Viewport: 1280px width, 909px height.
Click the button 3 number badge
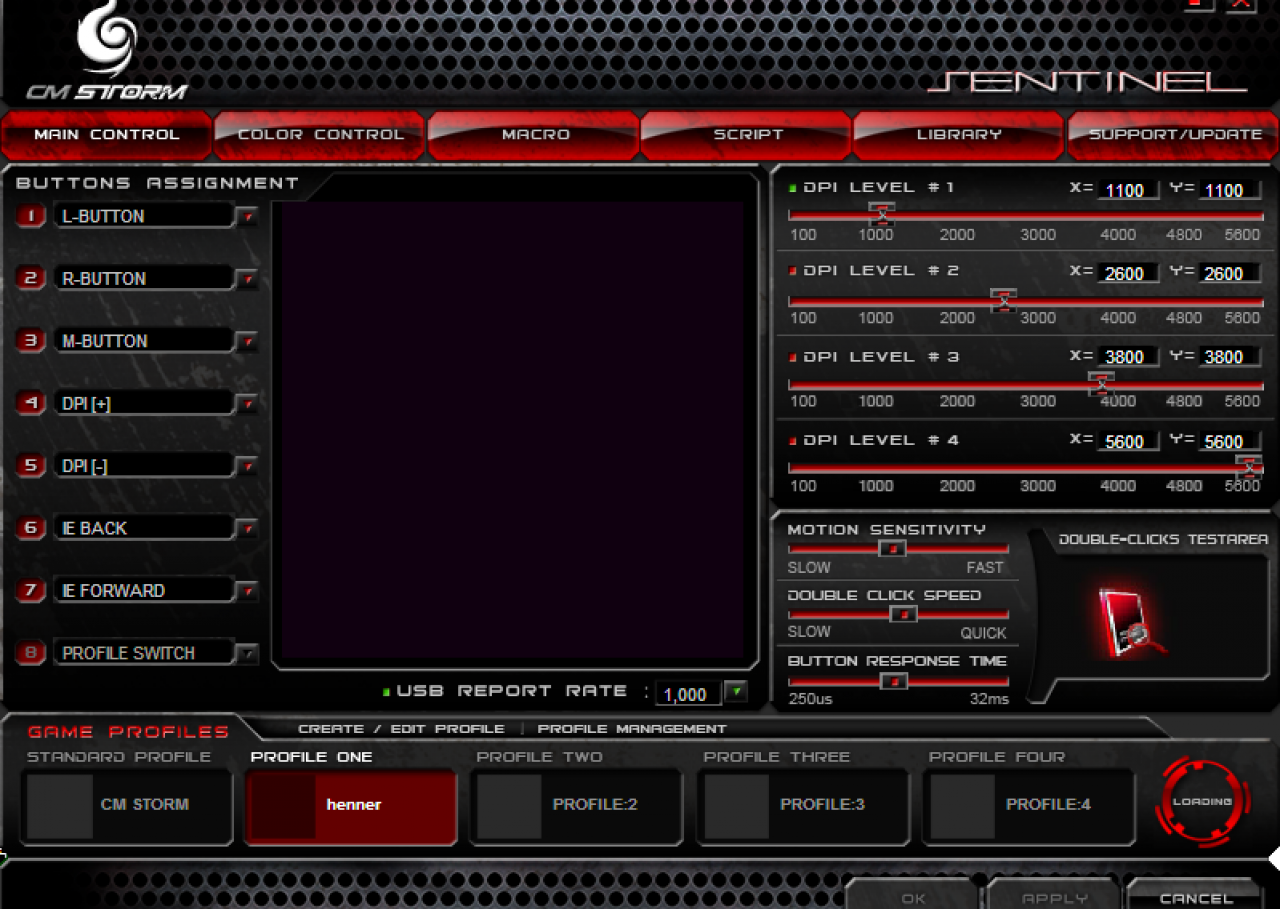tap(31, 341)
